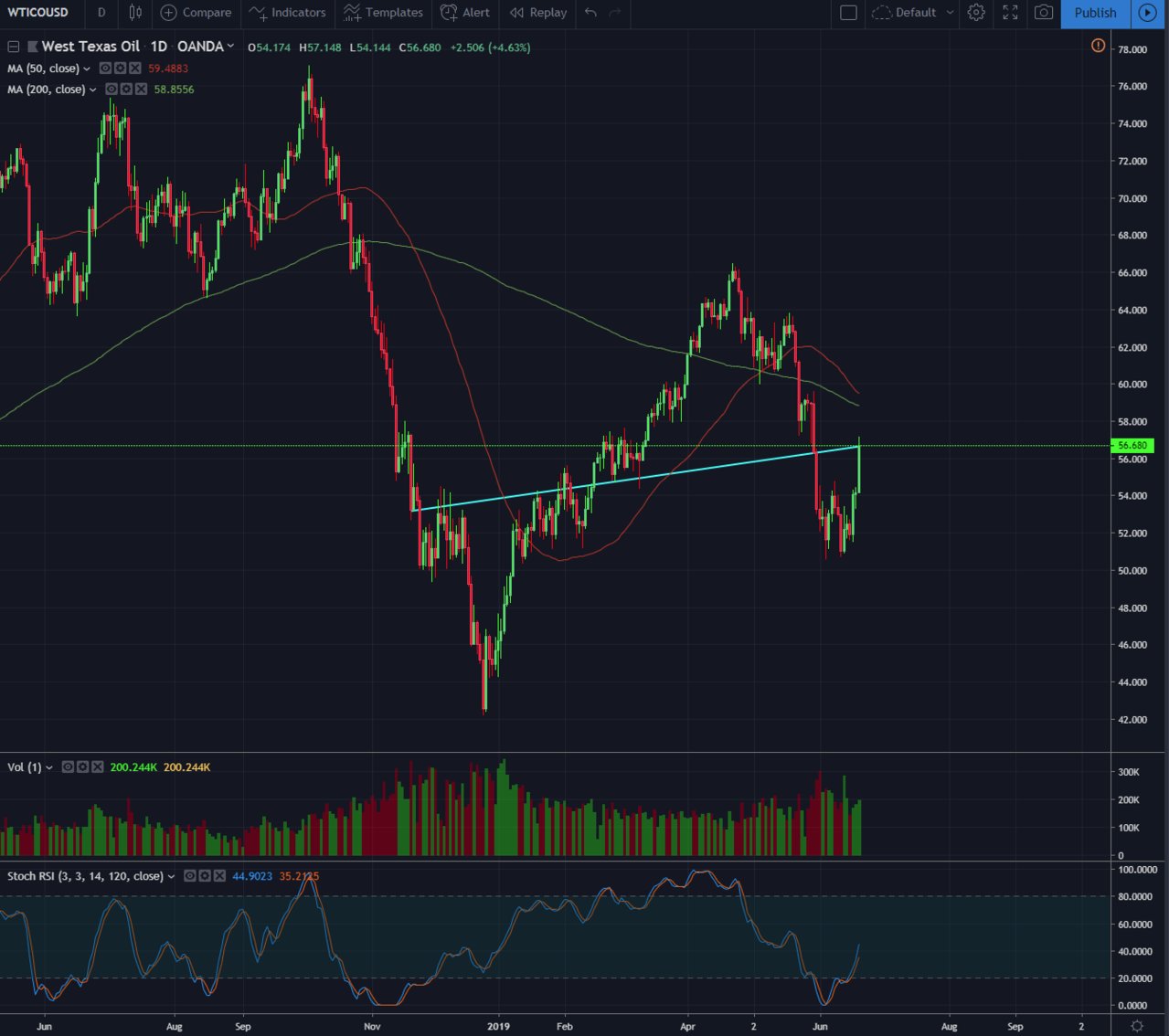Expand the West Texas Oil OANDA dropdown arrow
The height and width of the screenshot is (1036, 1169).
tap(230, 47)
